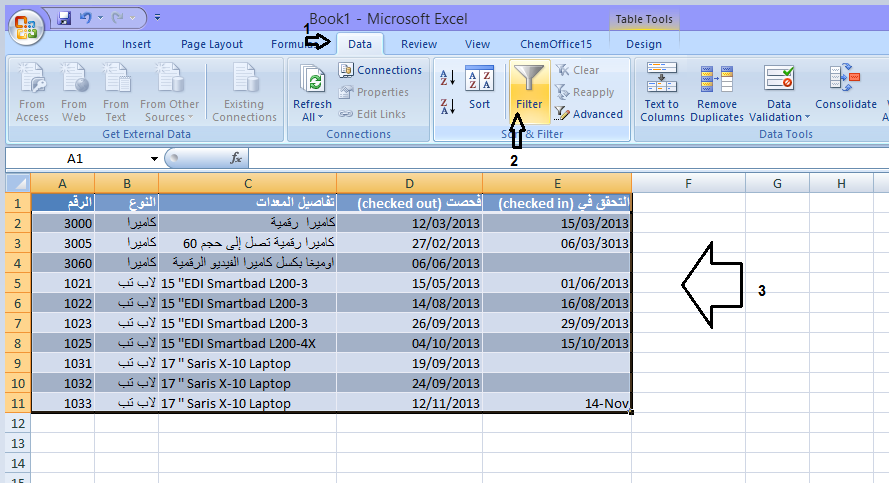
Task: Click cell 15 "EDI Smartbad L200-4X
Action: [x=248, y=343]
